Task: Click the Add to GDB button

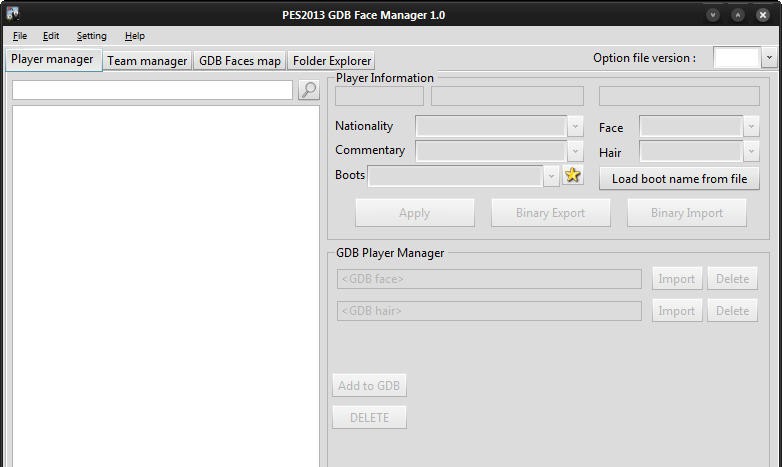Action: pyautogui.click(x=369, y=385)
